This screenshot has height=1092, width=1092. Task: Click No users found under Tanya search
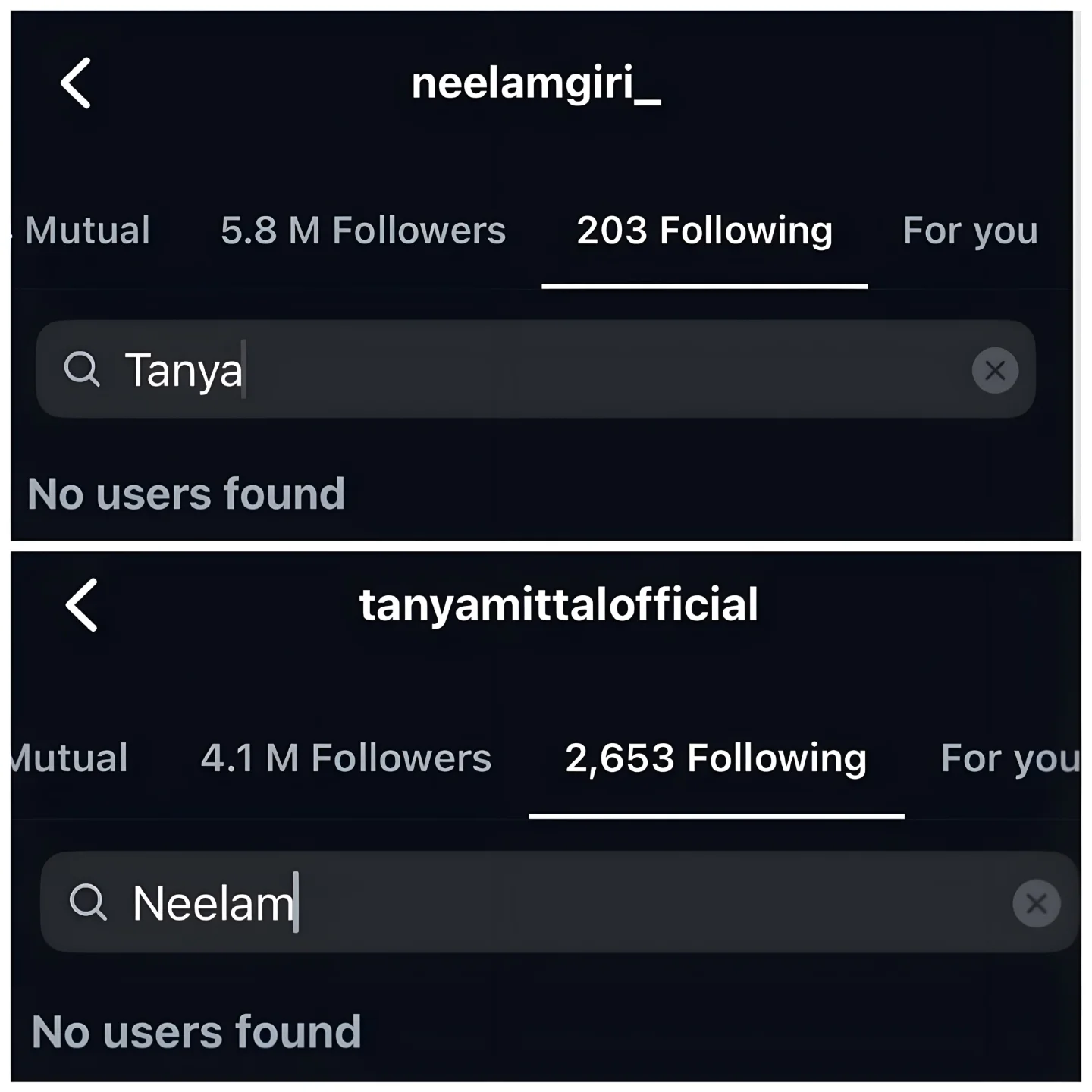tap(187, 494)
